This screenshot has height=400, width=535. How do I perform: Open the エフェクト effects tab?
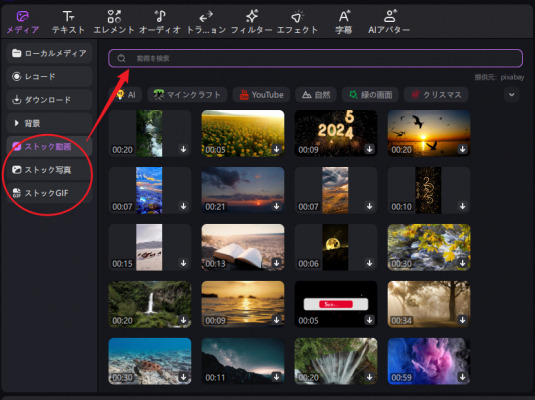(297, 22)
